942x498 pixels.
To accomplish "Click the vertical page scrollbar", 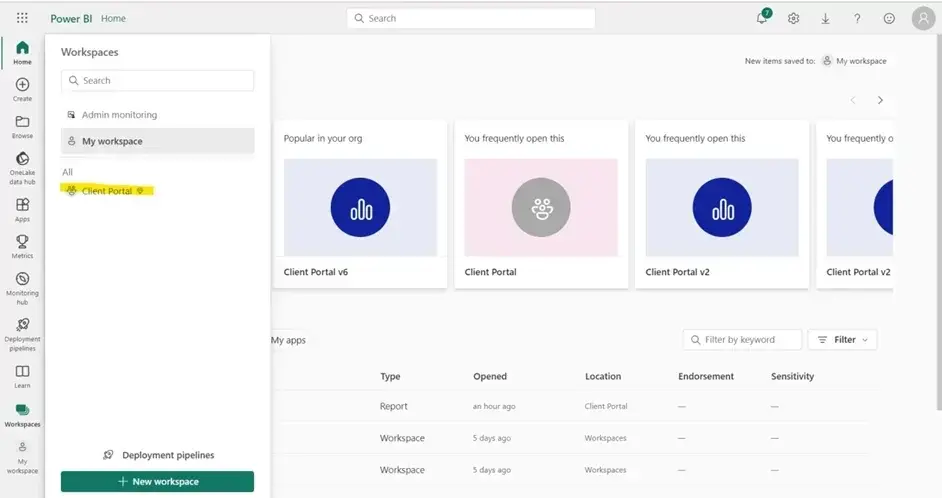I will (939, 222).
